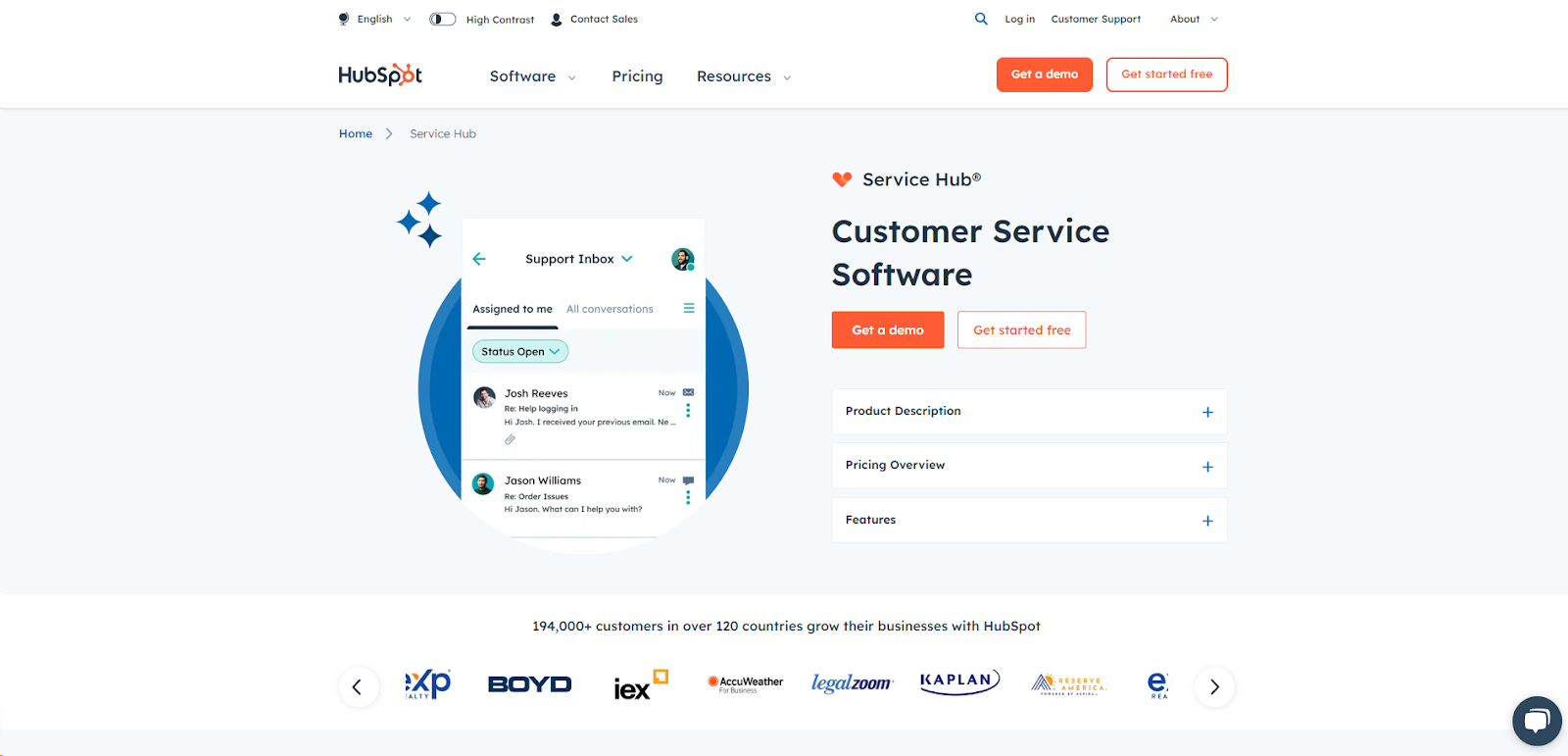The width and height of the screenshot is (1568, 756).
Task: Open the Pricing menu item
Action: [x=637, y=76]
